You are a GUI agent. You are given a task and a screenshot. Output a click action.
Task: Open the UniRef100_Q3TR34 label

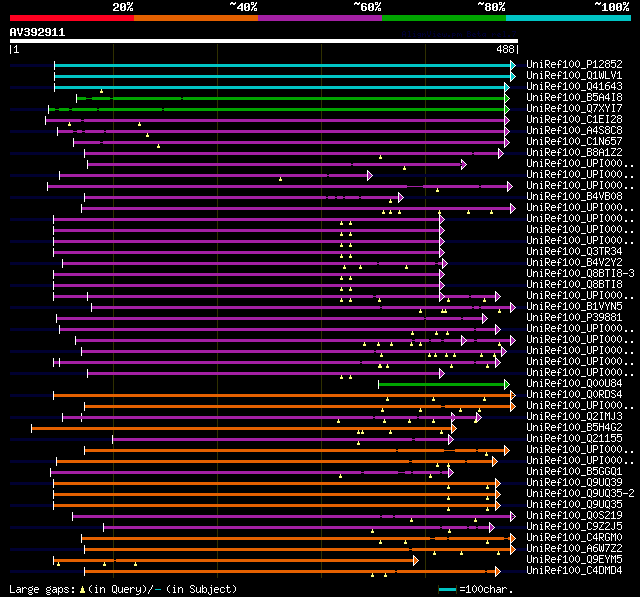click(574, 252)
